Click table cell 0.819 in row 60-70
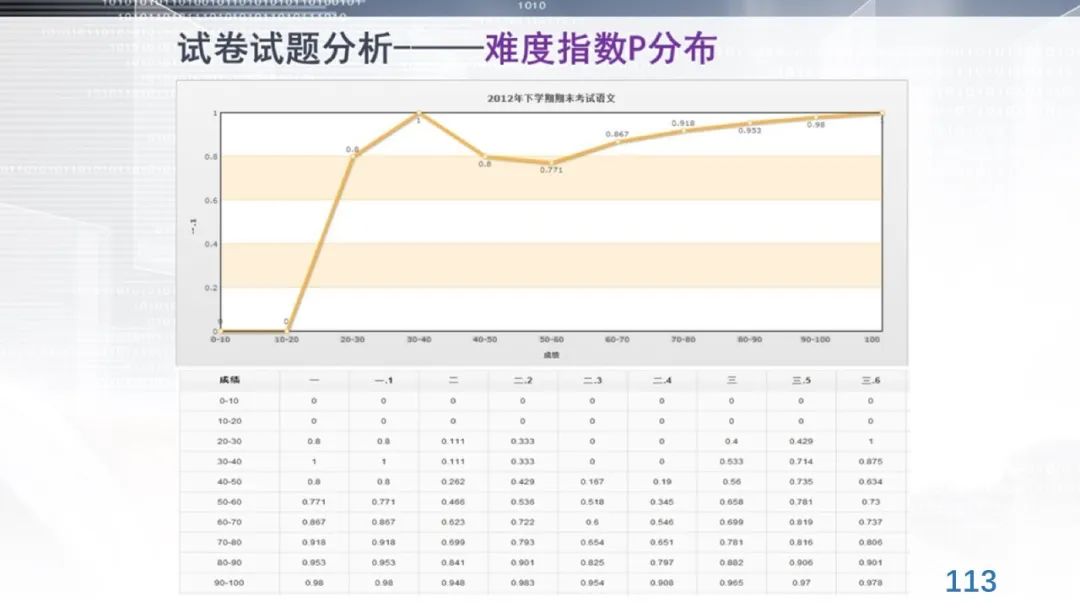1080x608 pixels. point(801,522)
